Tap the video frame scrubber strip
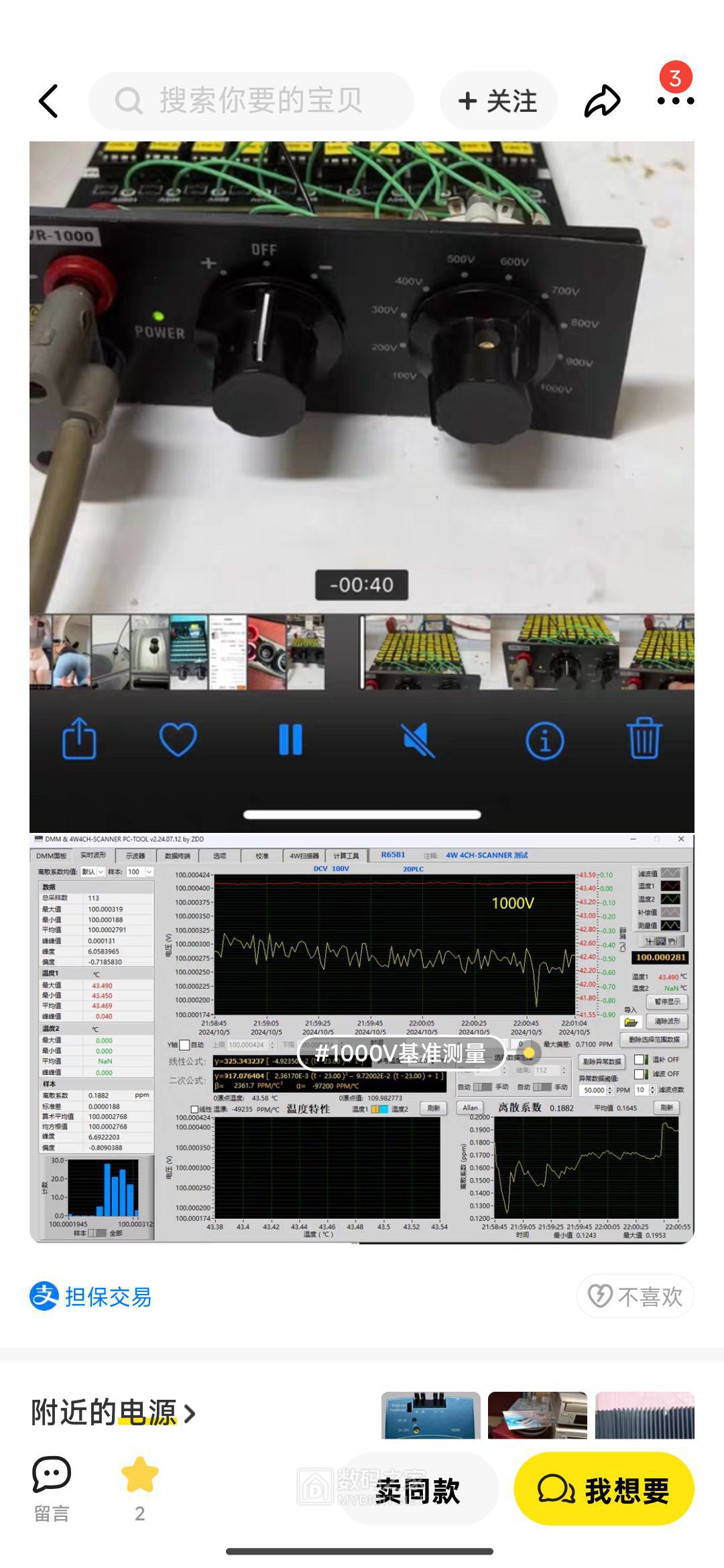The image size is (724, 1568). [362, 652]
